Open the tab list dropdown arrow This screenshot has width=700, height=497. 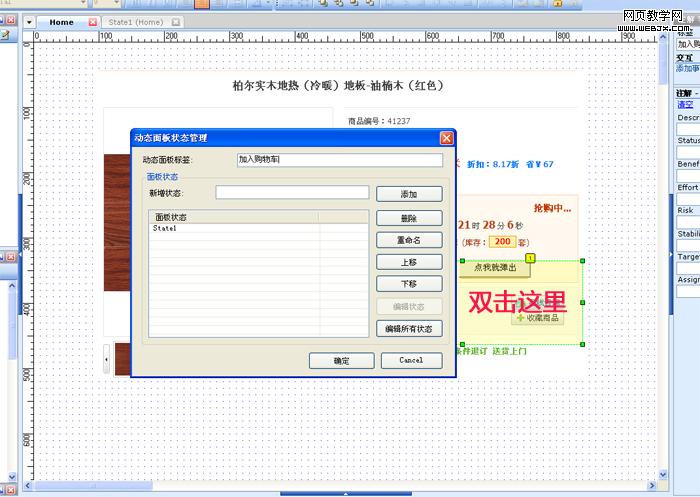point(30,22)
